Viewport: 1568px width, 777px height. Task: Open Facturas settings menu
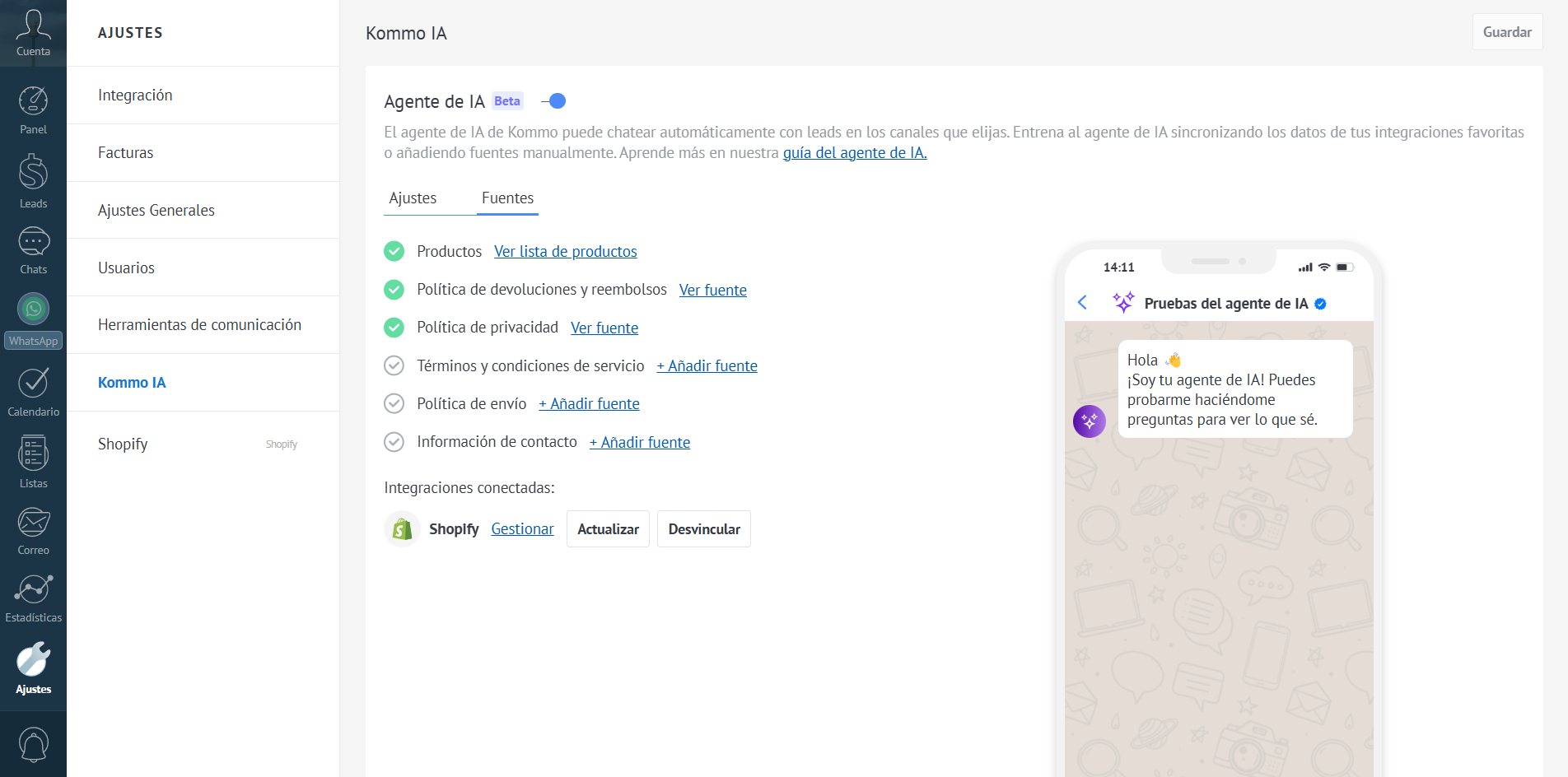(203, 153)
